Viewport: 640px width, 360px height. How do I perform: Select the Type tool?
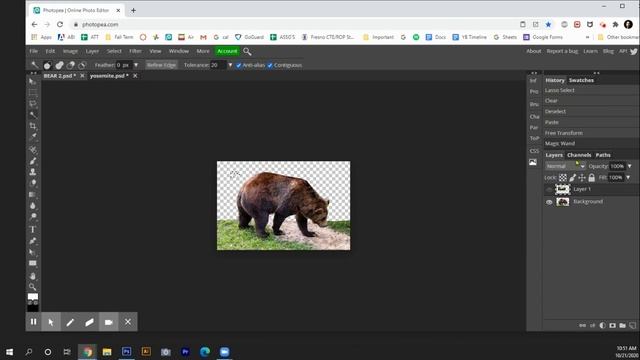tap(33, 230)
